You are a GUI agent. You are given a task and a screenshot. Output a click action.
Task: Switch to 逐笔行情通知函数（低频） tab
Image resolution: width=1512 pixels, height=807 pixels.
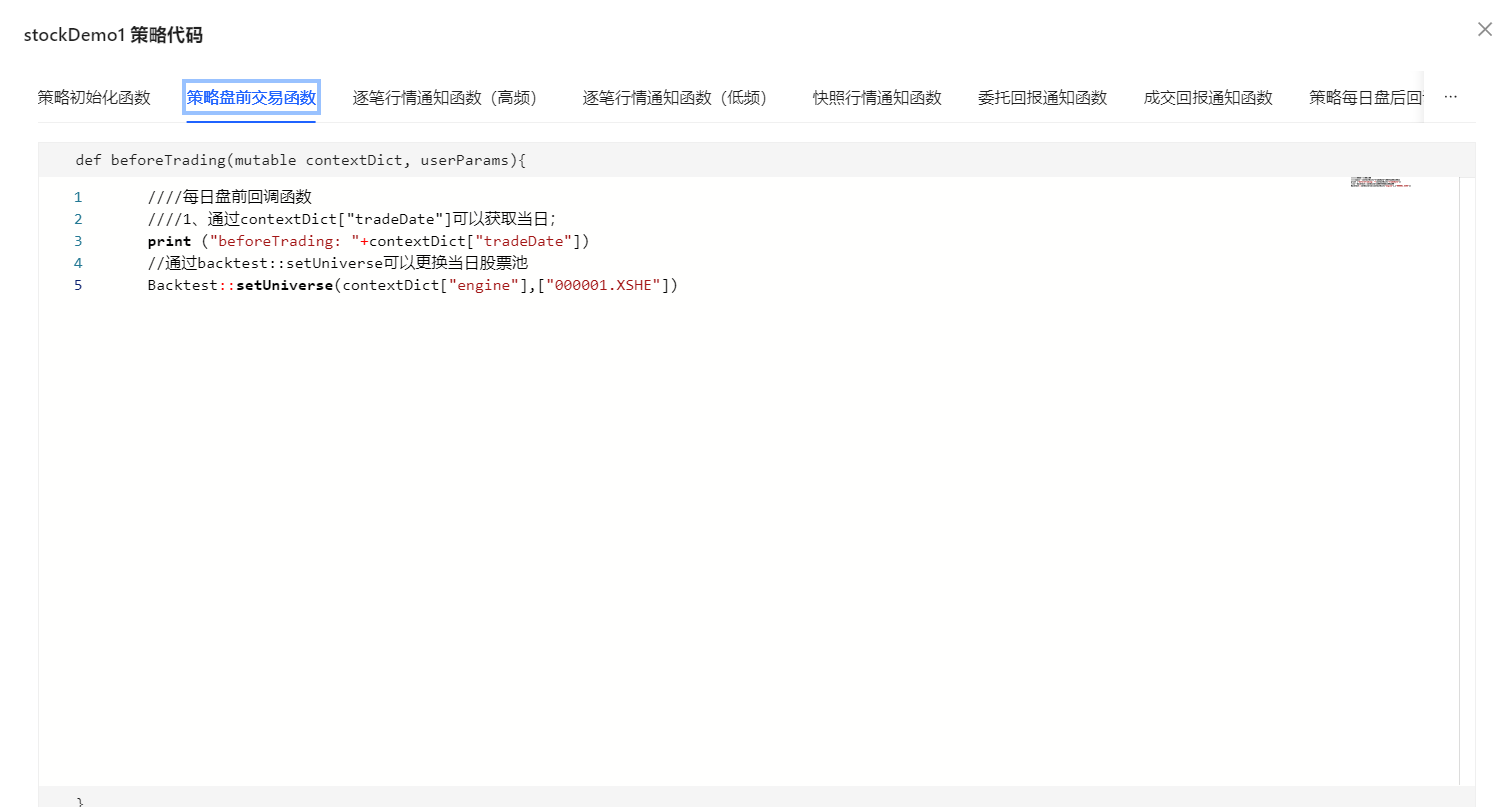coord(680,97)
